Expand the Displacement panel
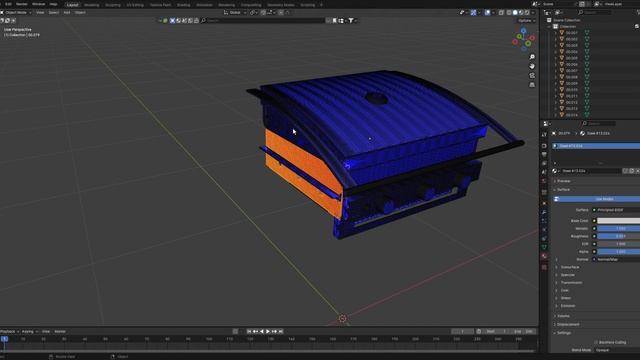Image resolution: width=640 pixels, height=360 pixels. (x=568, y=324)
